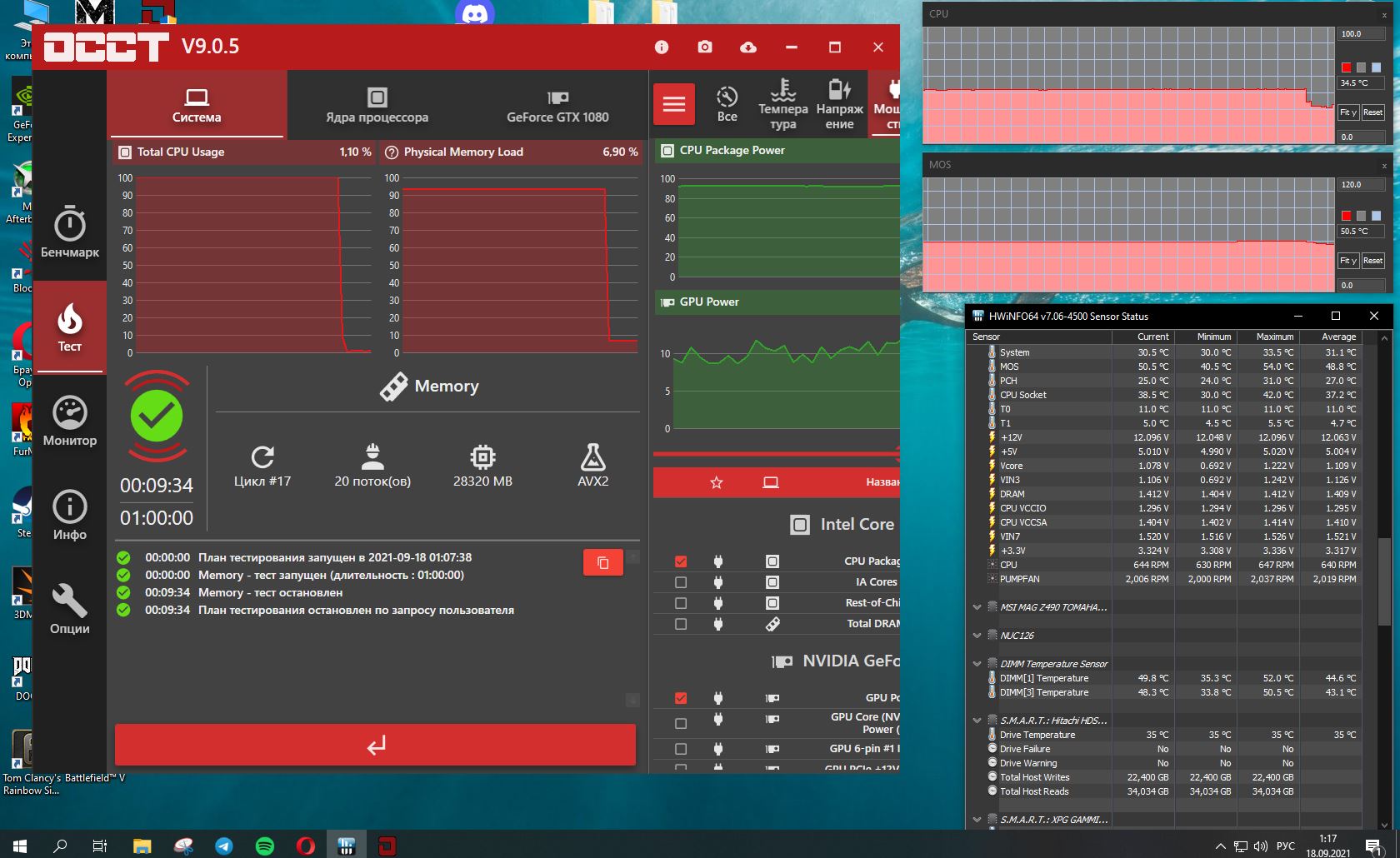The width and height of the screenshot is (1400, 858).
Task: Click the 20 поток(ов) threads icon
Action: click(372, 457)
